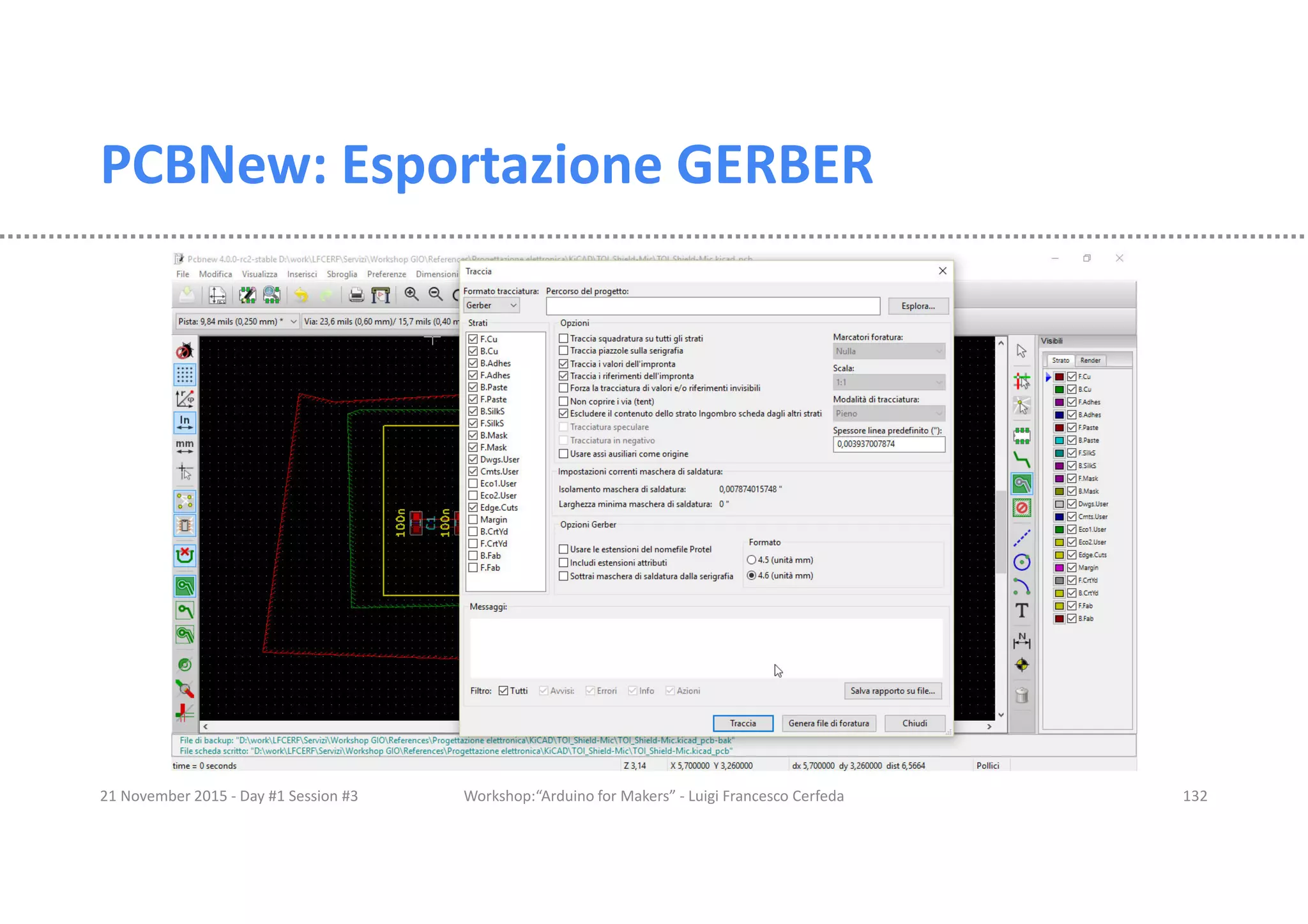Click the zoom out magnifier icon

point(436,294)
